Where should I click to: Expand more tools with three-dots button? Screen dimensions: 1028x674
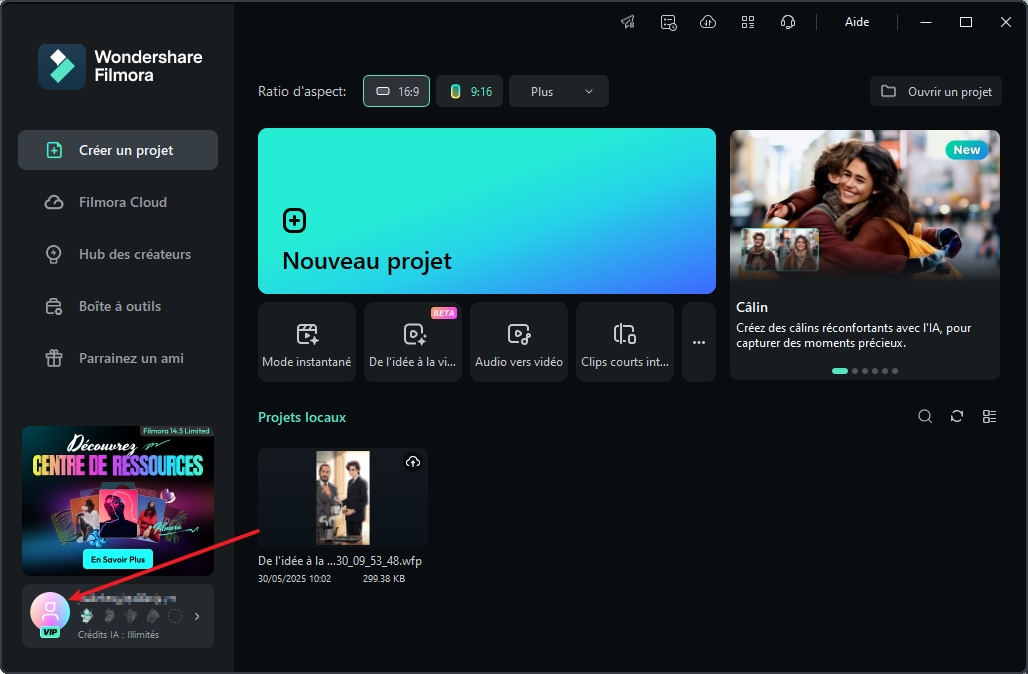699,342
